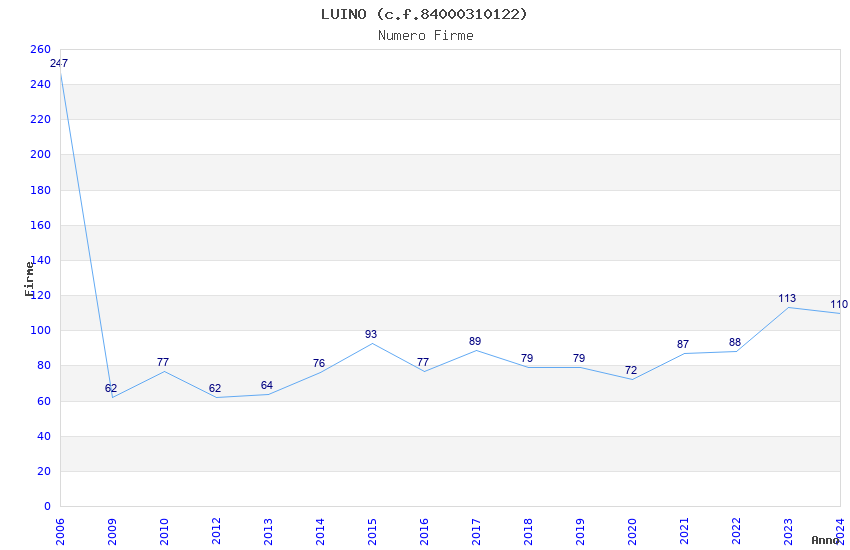Select the 'Numero Firme' subtitle
Viewport: 850px width, 550px height.
pyautogui.click(x=426, y=36)
